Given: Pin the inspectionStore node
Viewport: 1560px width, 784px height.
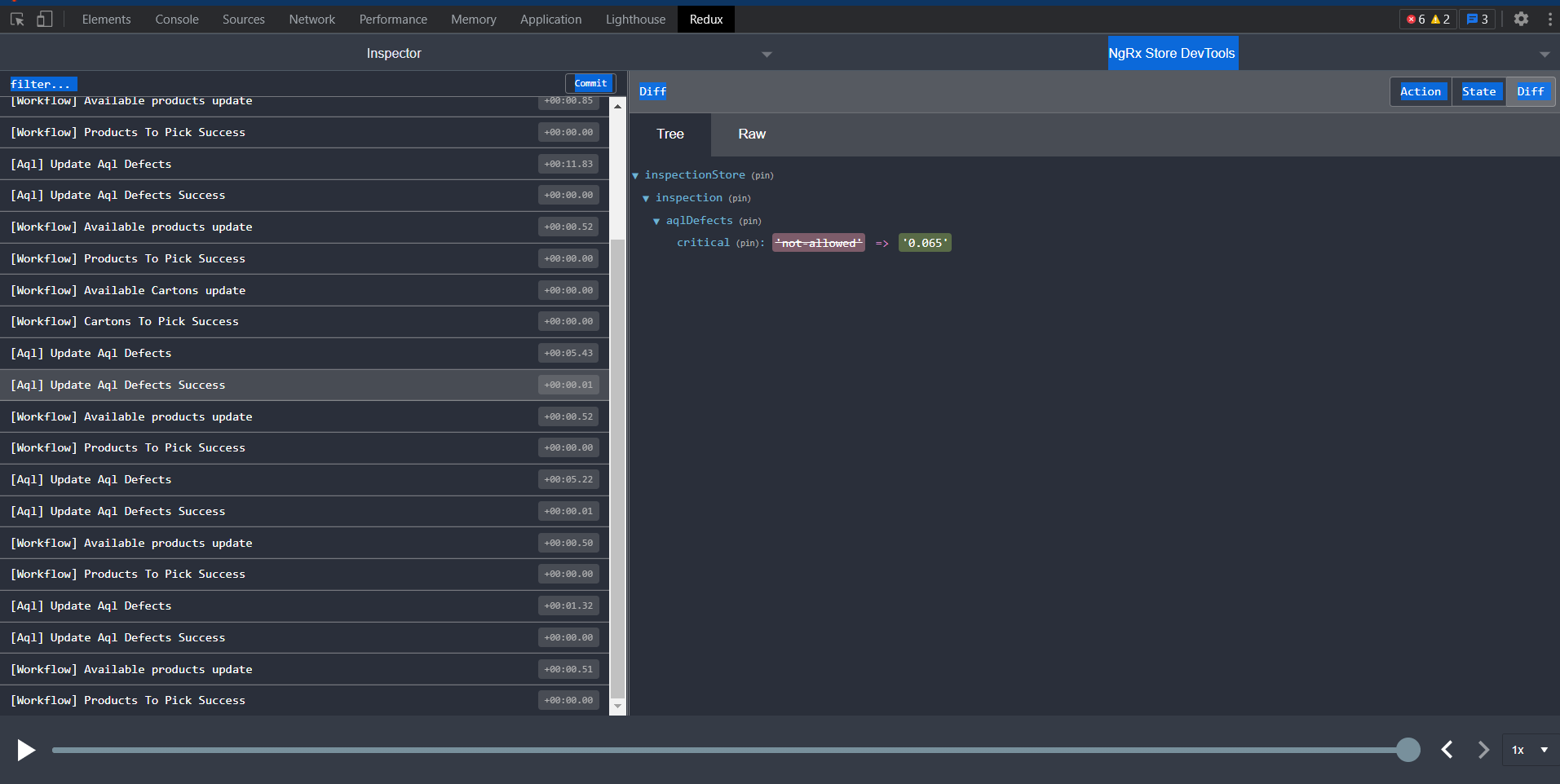Looking at the screenshot, I should [x=762, y=175].
